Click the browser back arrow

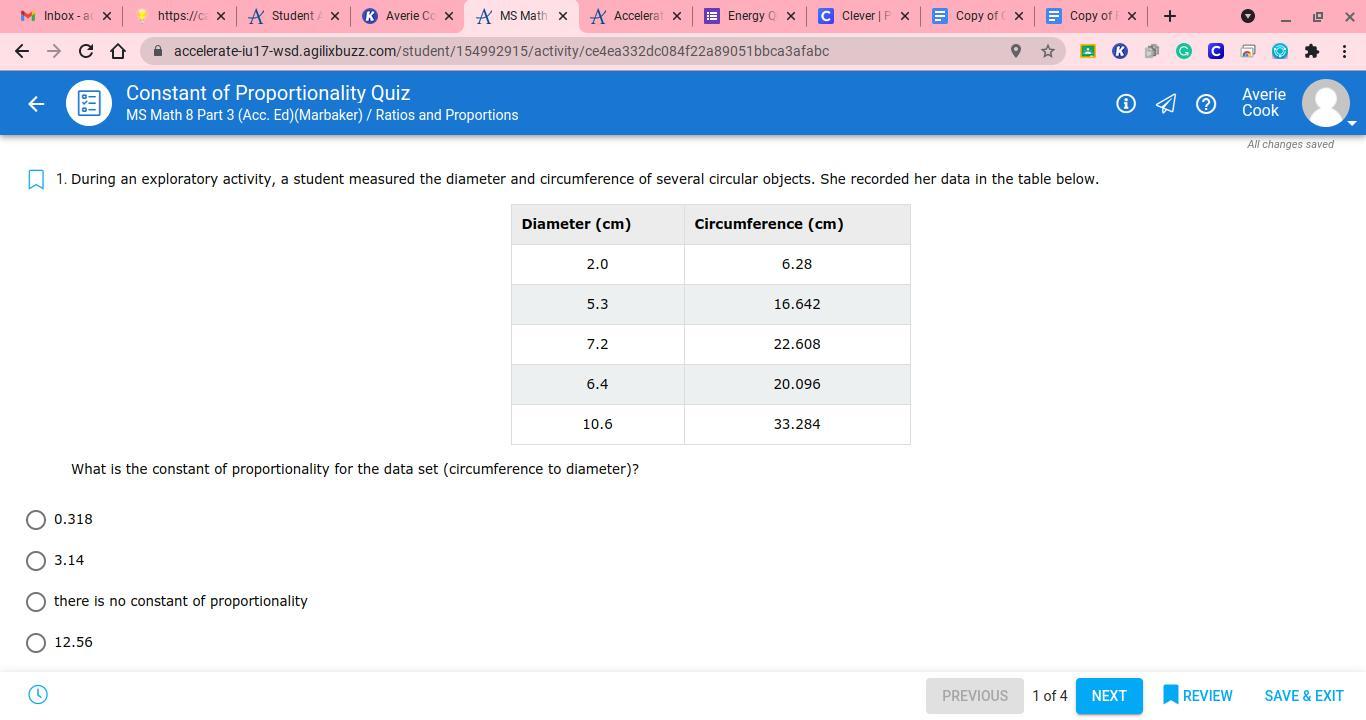coord(22,51)
